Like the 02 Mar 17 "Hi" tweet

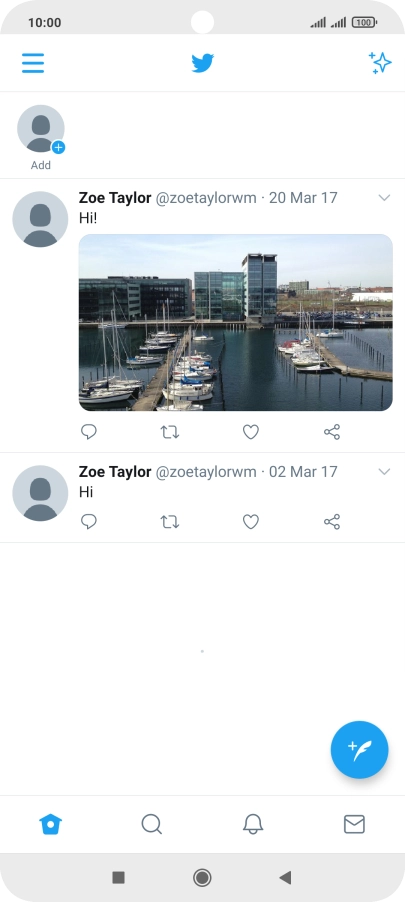[x=251, y=522]
